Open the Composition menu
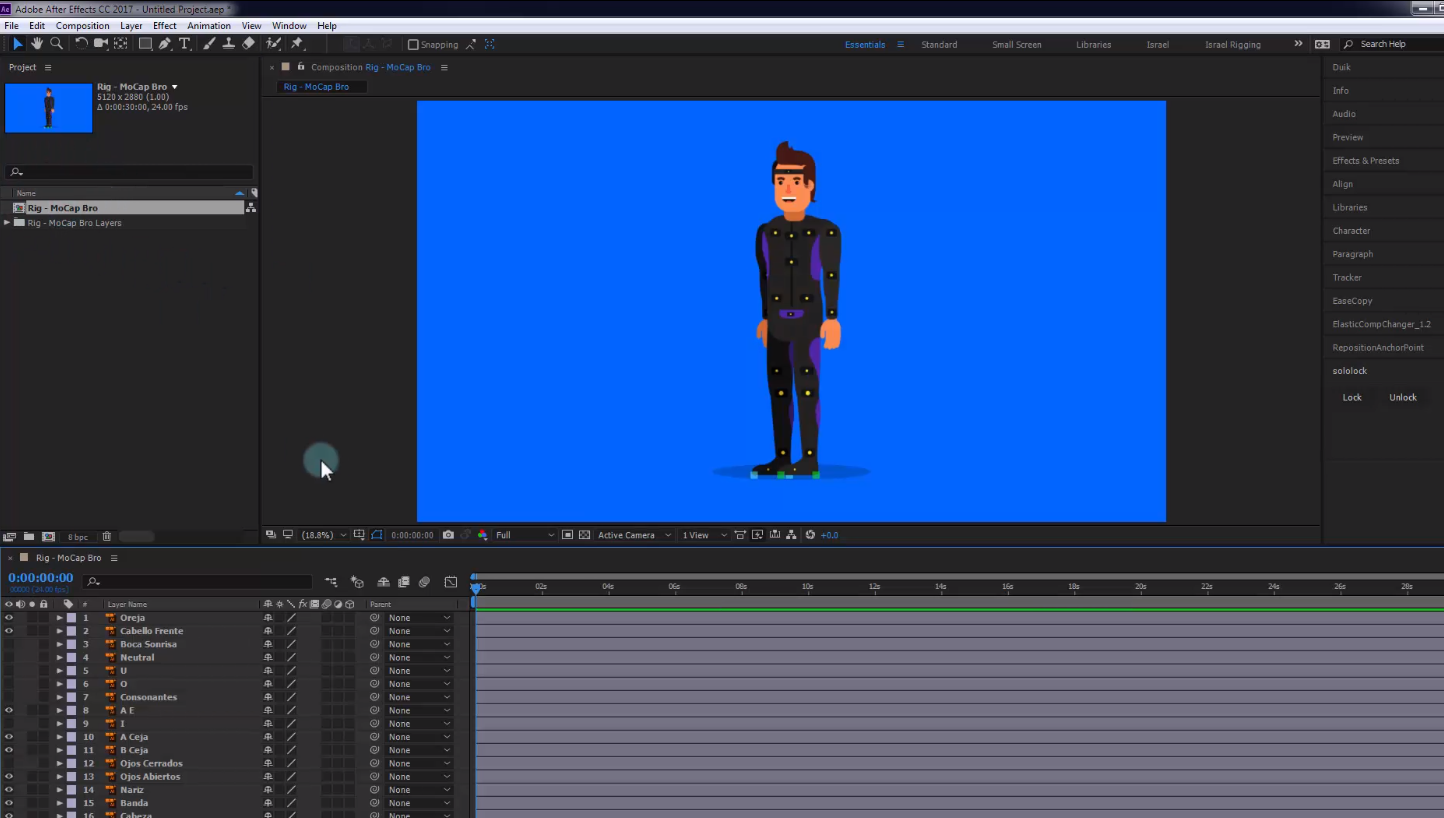 [83, 25]
